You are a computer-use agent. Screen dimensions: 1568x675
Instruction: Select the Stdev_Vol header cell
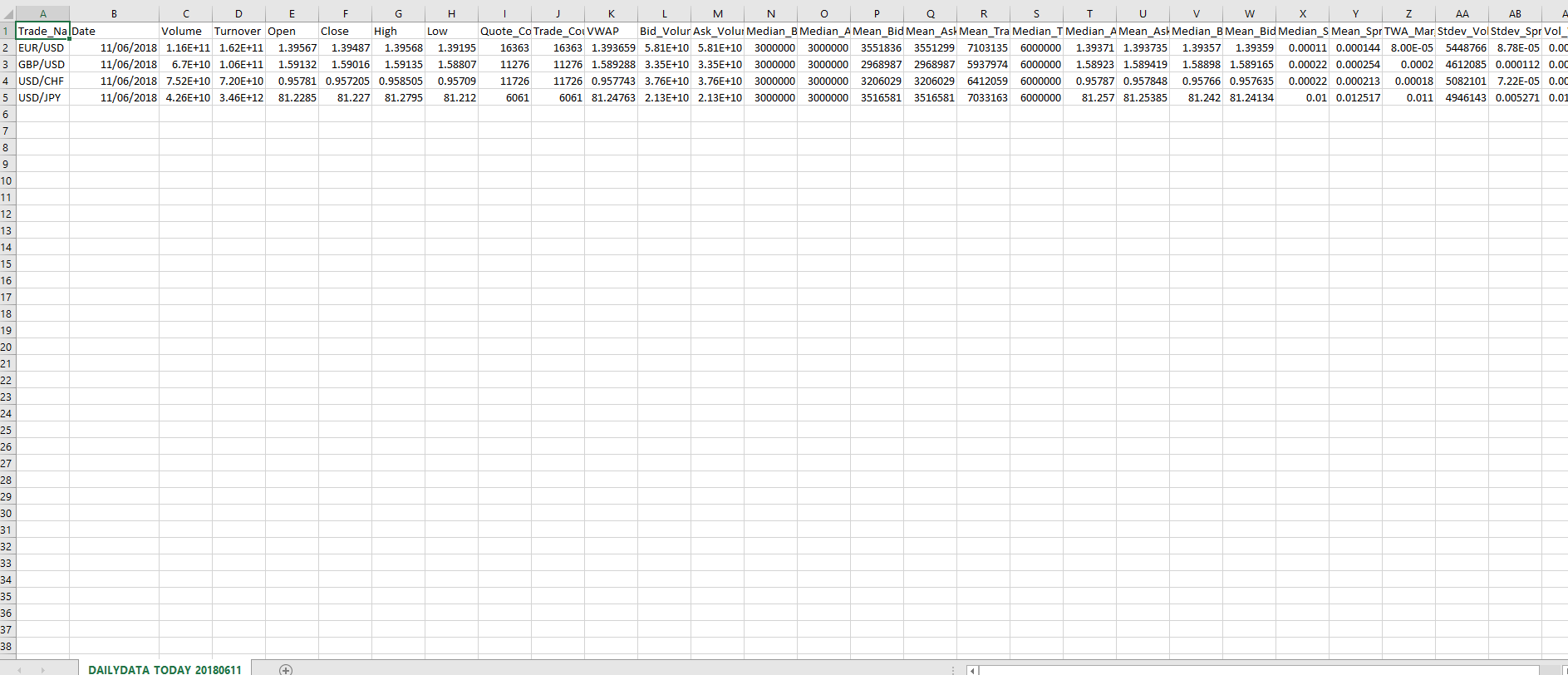pos(1462,31)
